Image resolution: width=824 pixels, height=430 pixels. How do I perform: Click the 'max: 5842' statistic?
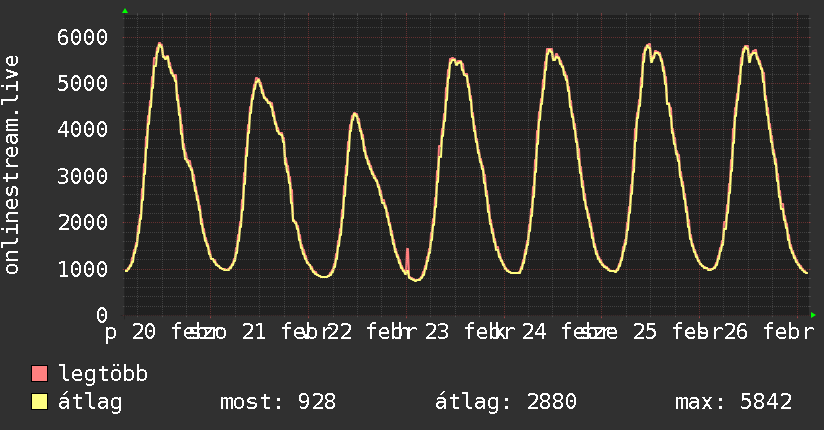click(734, 402)
